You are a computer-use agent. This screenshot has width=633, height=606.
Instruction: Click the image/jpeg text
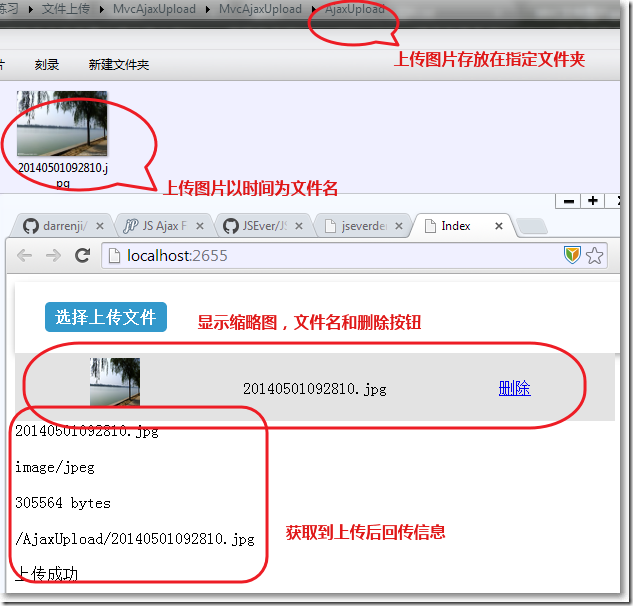click(55, 468)
